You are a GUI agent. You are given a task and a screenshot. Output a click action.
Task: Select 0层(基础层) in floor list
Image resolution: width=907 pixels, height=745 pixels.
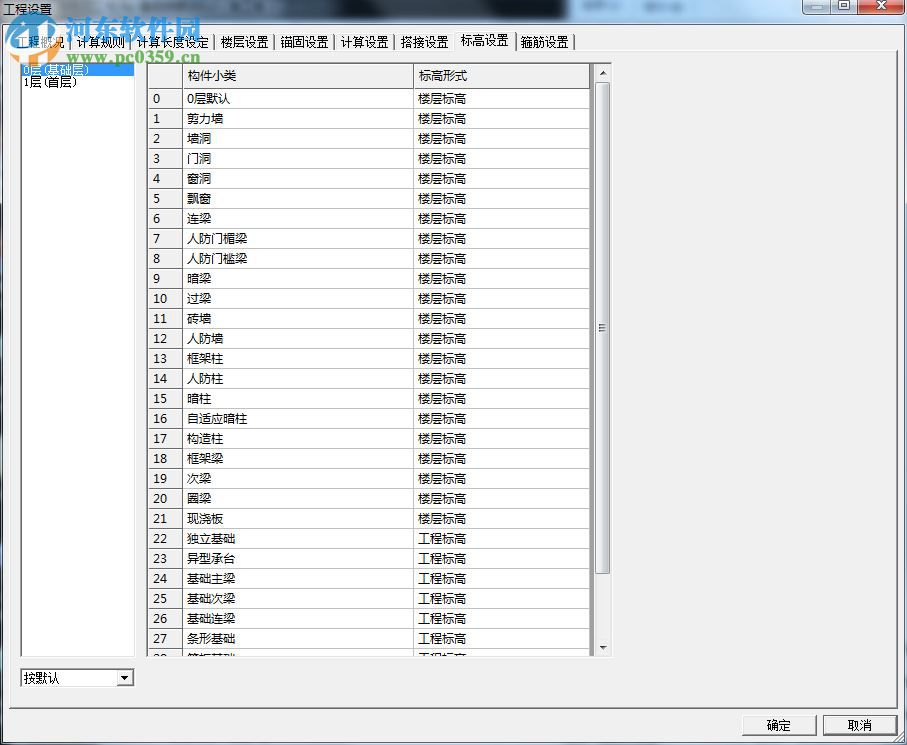click(x=78, y=70)
